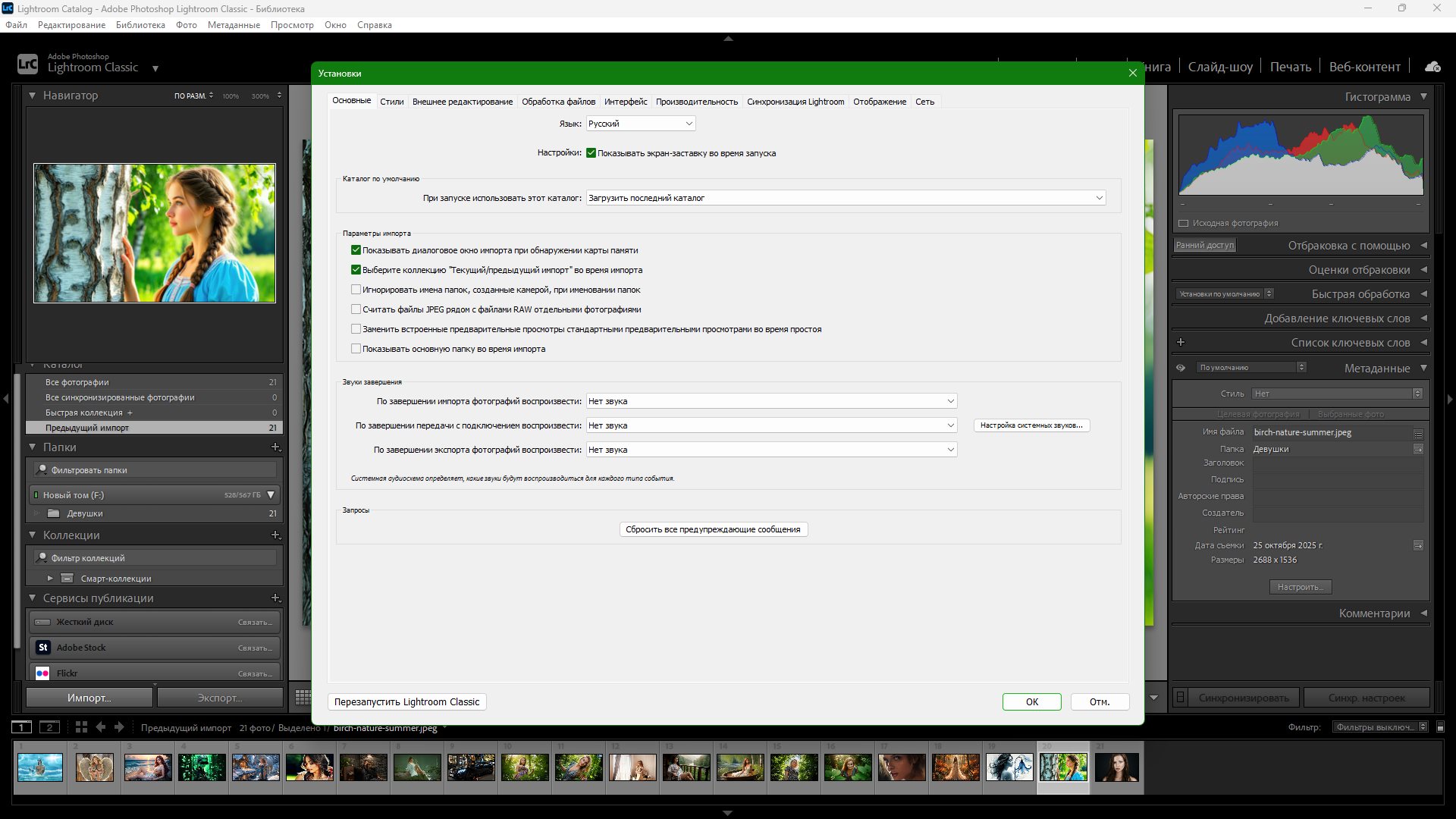
Task: Expand the Смарт-коллекции tree item
Action: click(x=50, y=579)
